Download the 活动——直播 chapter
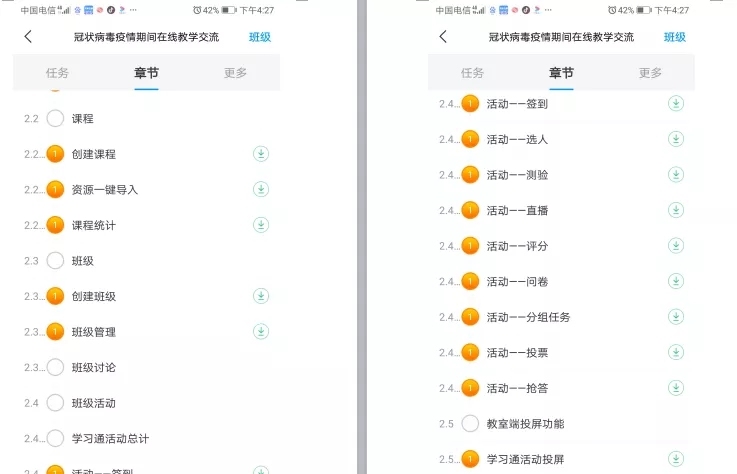 (676, 210)
